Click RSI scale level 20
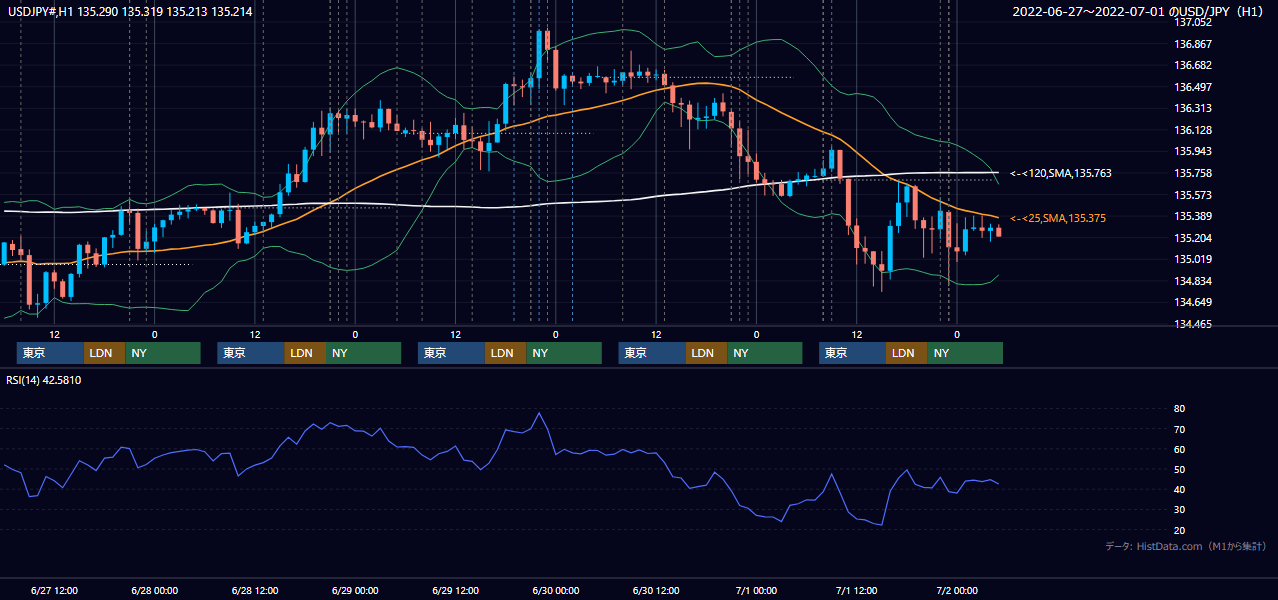The width and height of the screenshot is (1278, 600). coord(1179,530)
